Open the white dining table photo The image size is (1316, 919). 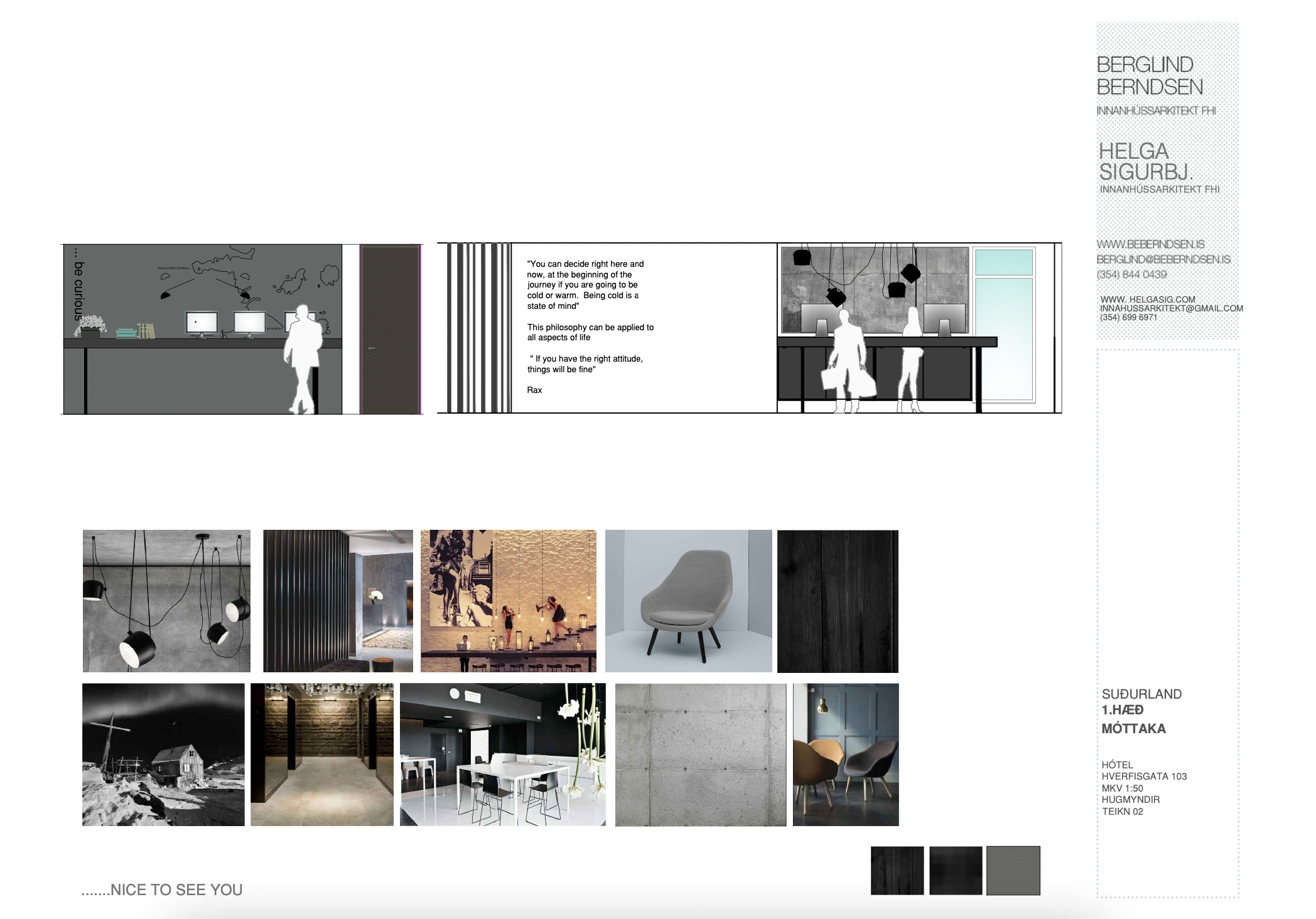(502, 754)
